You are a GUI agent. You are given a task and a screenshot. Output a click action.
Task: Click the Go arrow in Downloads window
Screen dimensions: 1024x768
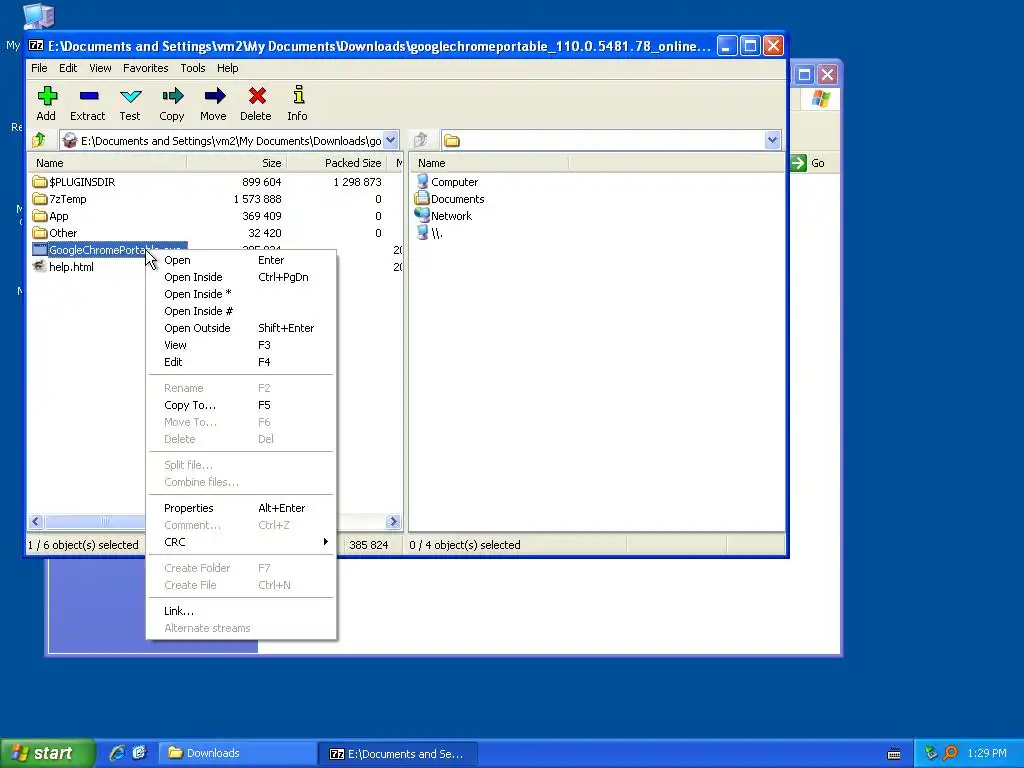(x=799, y=163)
